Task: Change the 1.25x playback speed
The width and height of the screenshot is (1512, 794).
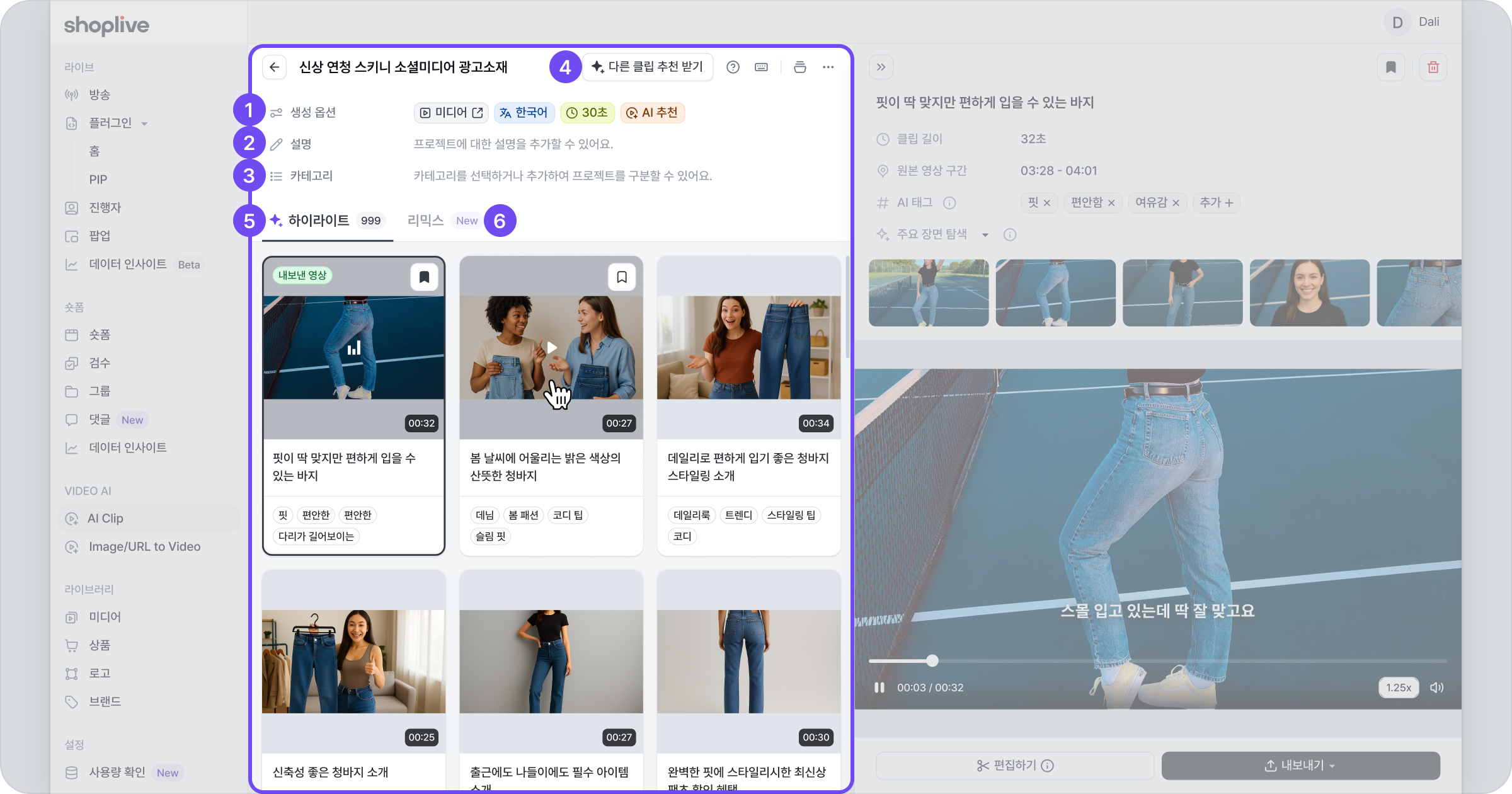Action: coord(1399,688)
